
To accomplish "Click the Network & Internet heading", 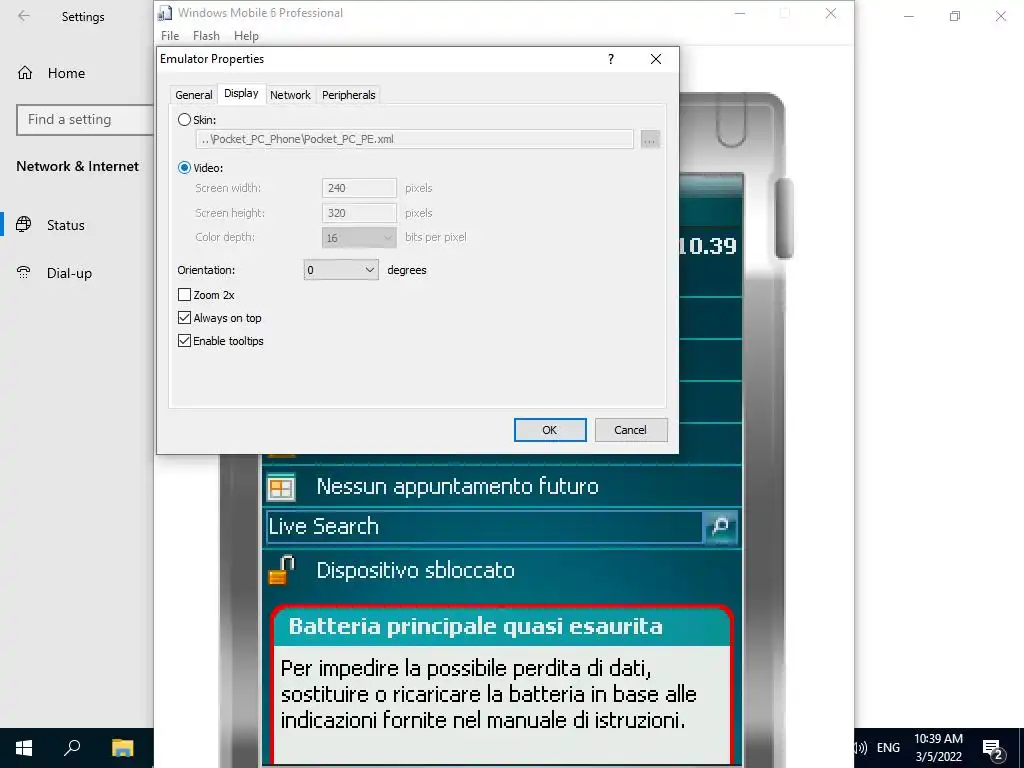I will 78,166.
